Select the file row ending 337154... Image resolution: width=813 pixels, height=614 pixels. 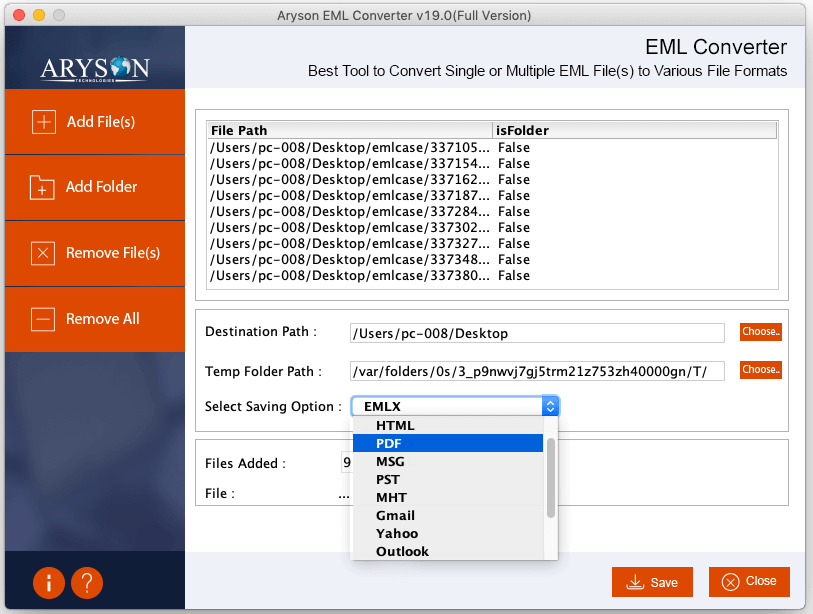point(493,164)
